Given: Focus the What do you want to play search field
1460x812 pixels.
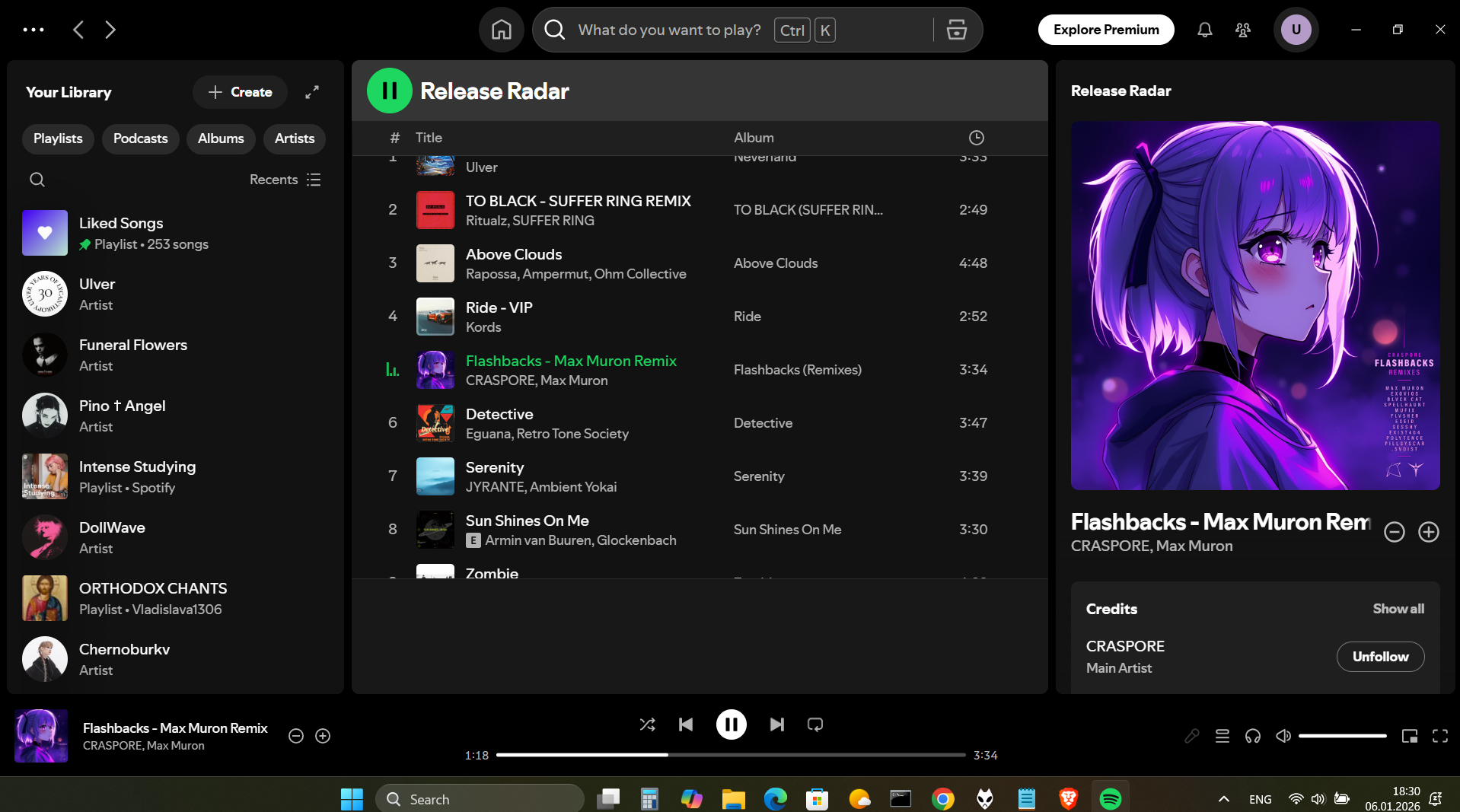Looking at the screenshot, I should 670,30.
